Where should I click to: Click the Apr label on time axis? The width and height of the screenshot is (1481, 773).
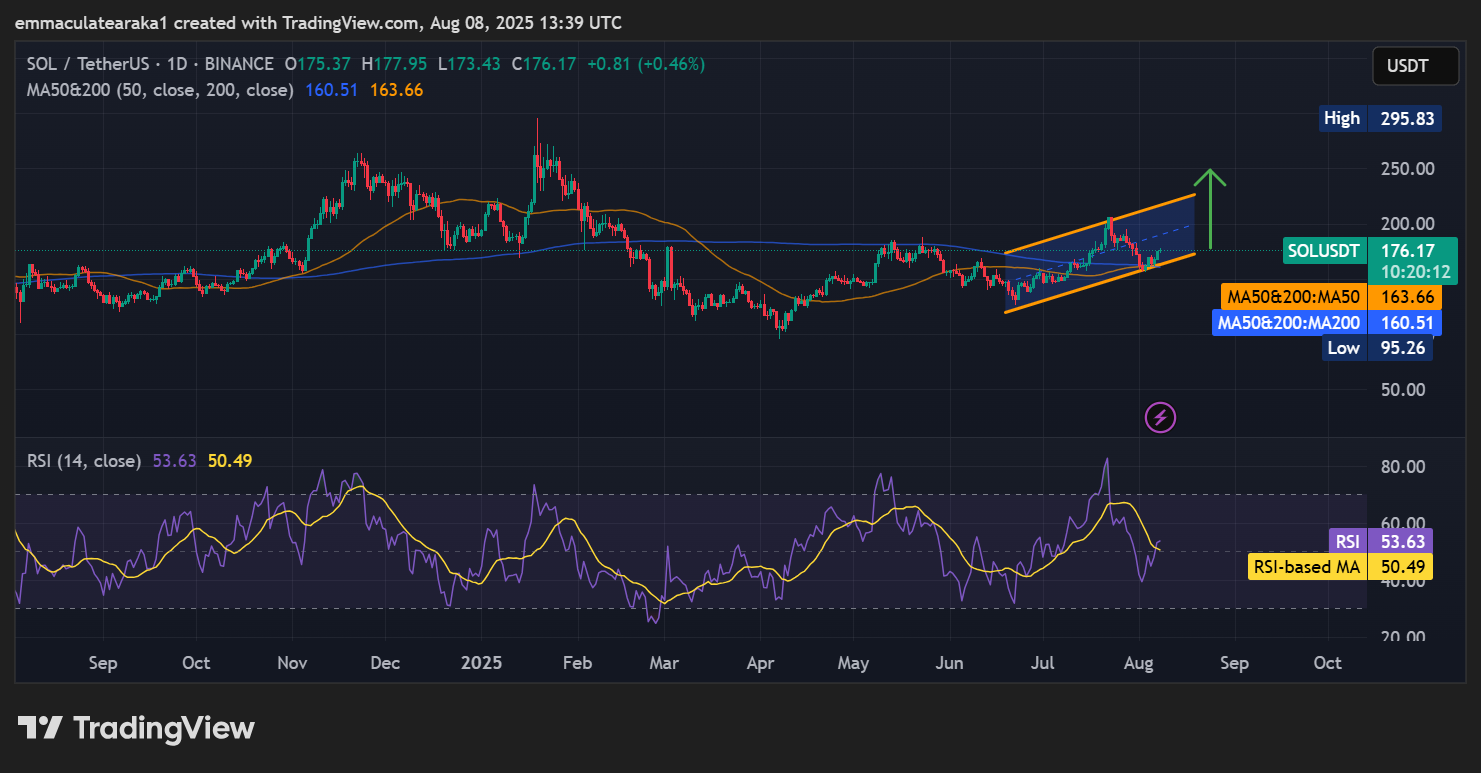[761, 663]
